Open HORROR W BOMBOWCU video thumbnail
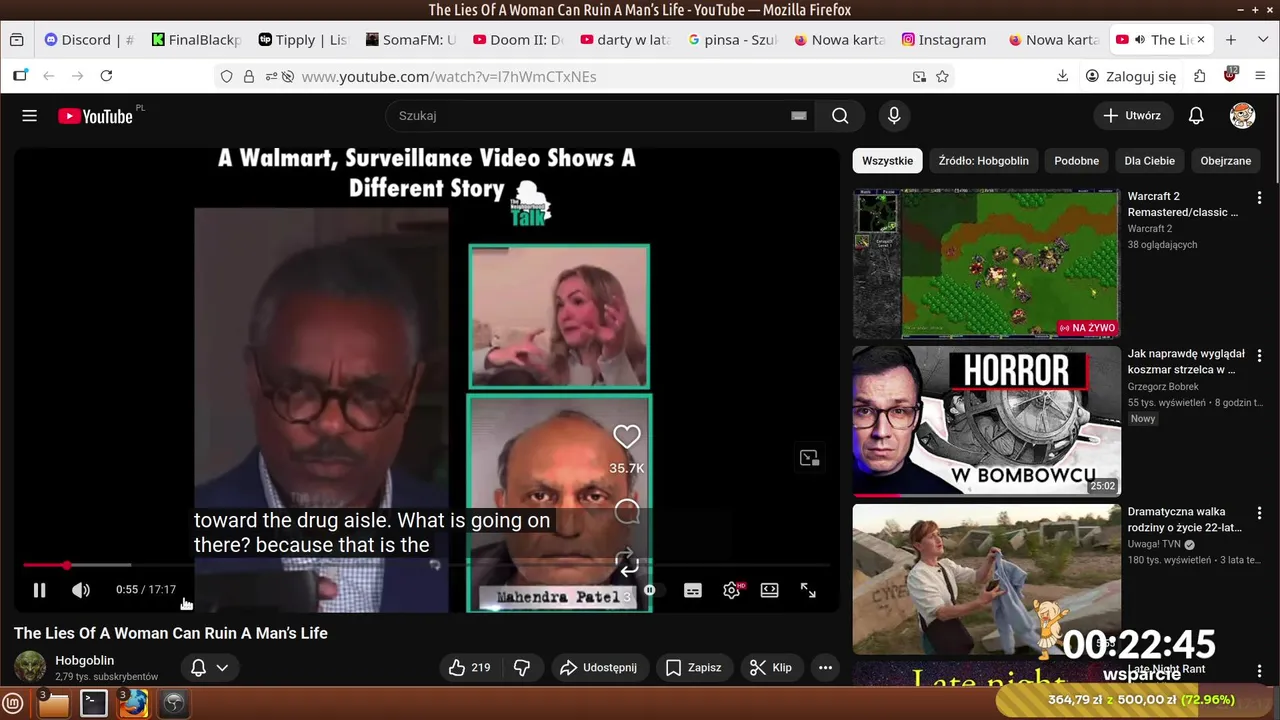 [986, 421]
